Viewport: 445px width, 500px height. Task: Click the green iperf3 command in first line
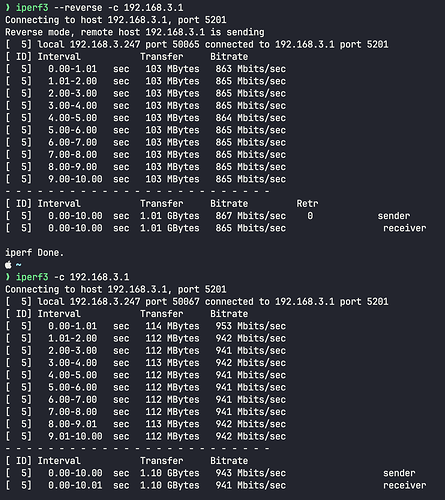coord(32,7)
